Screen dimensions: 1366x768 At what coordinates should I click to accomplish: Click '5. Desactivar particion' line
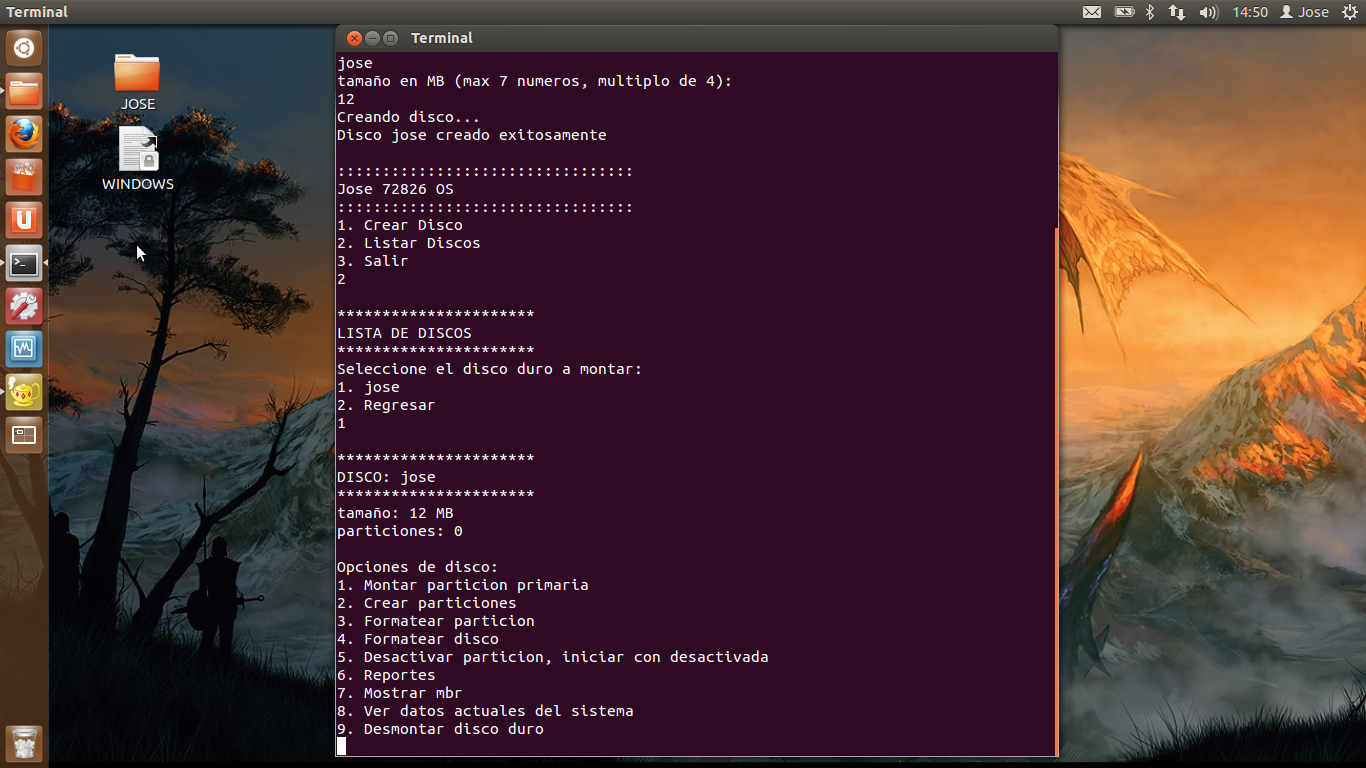tap(552, 657)
